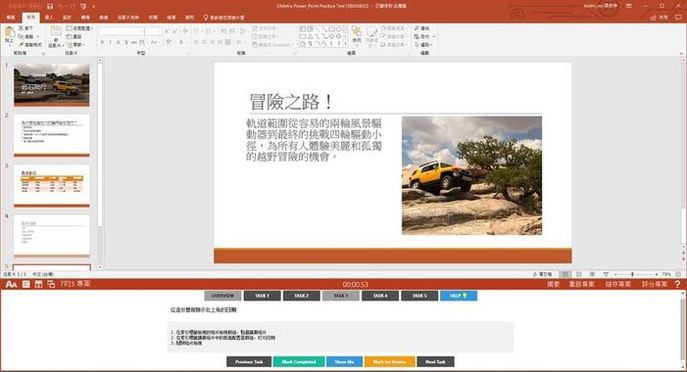Click the Next Task button

click(436, 361)
